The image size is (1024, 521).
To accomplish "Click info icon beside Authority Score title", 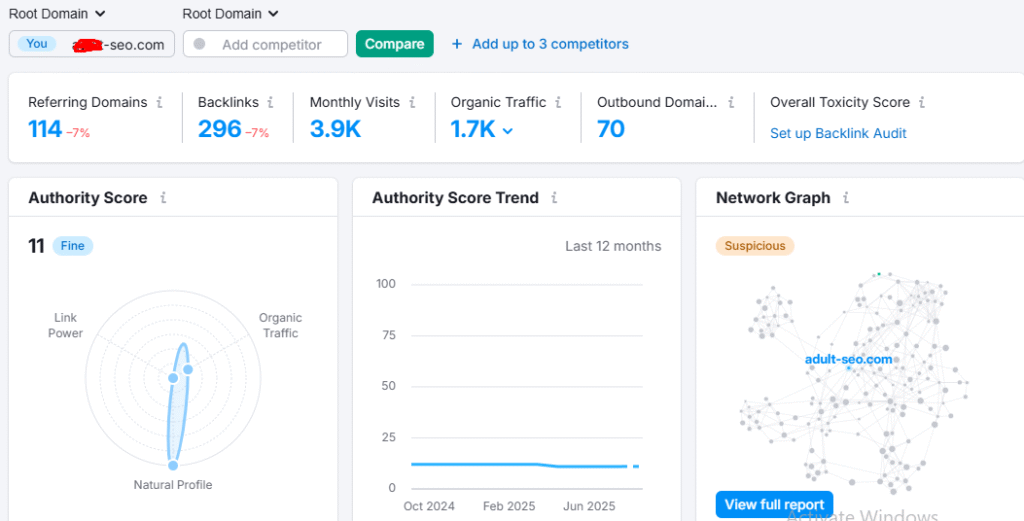I will click(163, 198).
